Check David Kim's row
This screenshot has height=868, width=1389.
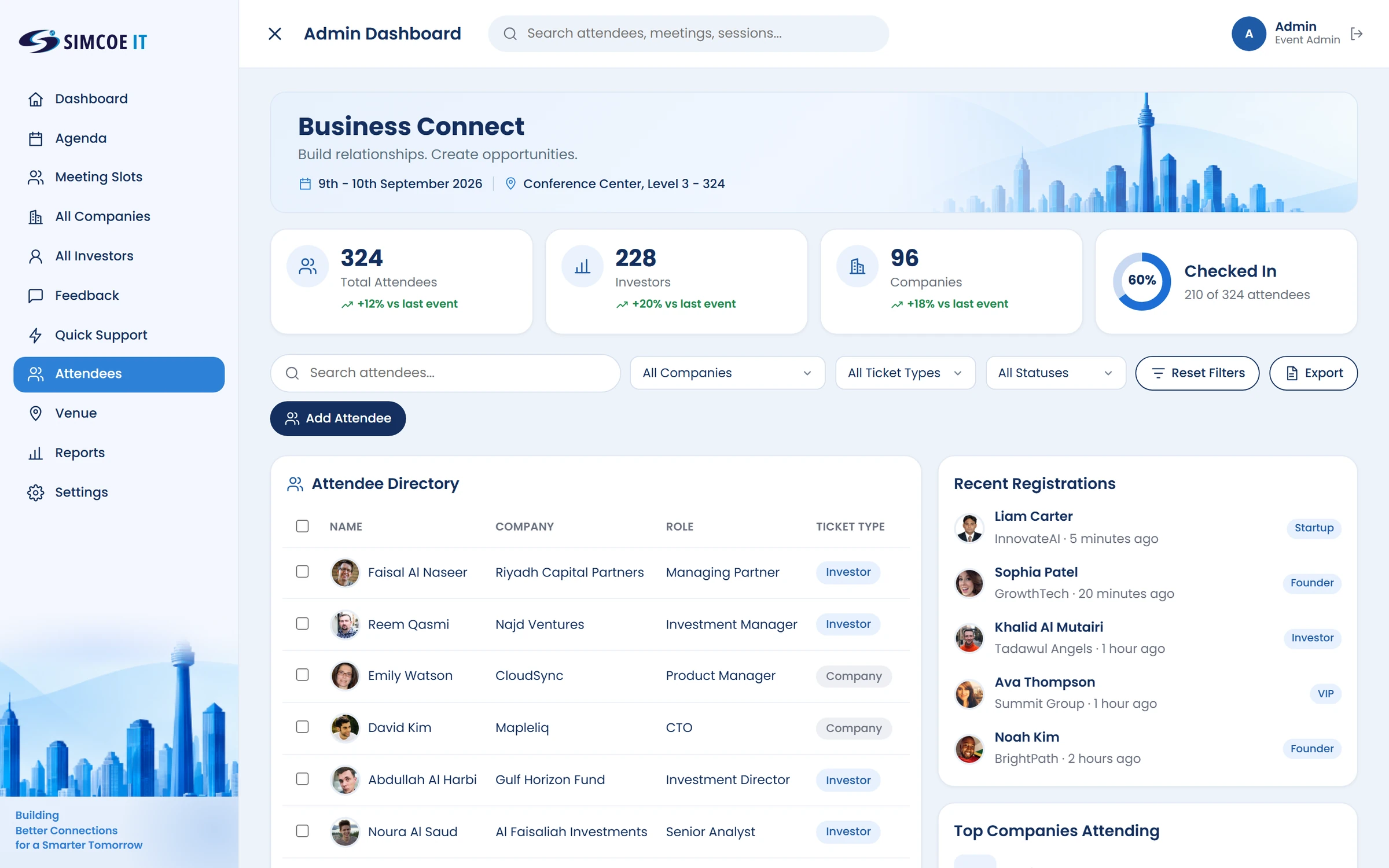tap(302, 727)
